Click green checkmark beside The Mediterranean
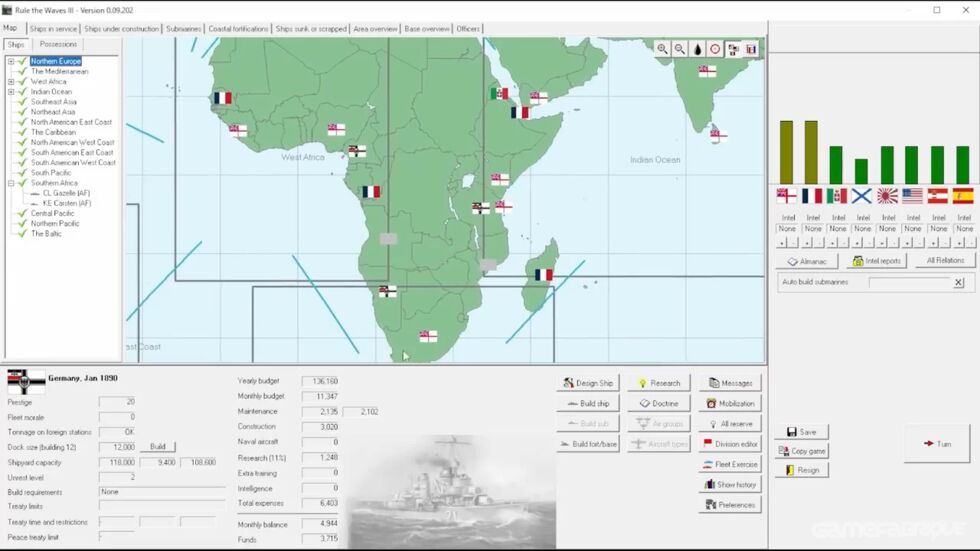This screenshot has height=551, width=980. pyautogui.click(x=22, y=71)
